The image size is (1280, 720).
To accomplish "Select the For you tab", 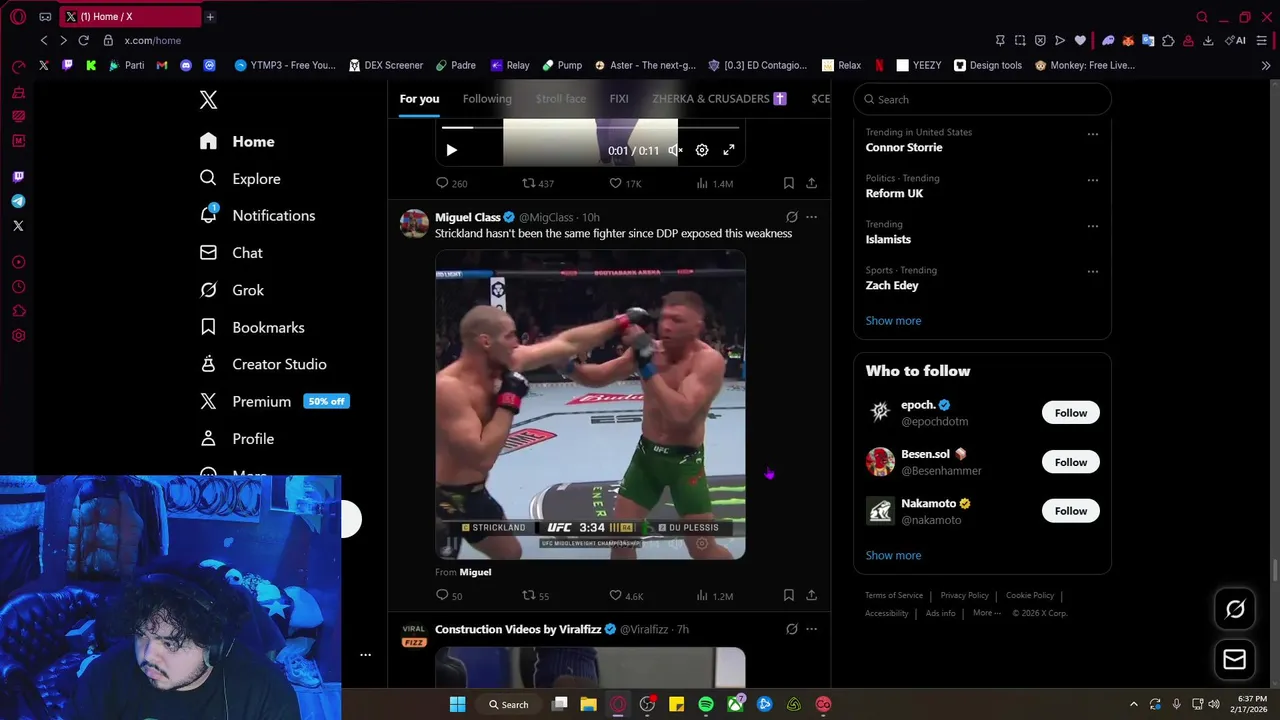I will point(419,99).
